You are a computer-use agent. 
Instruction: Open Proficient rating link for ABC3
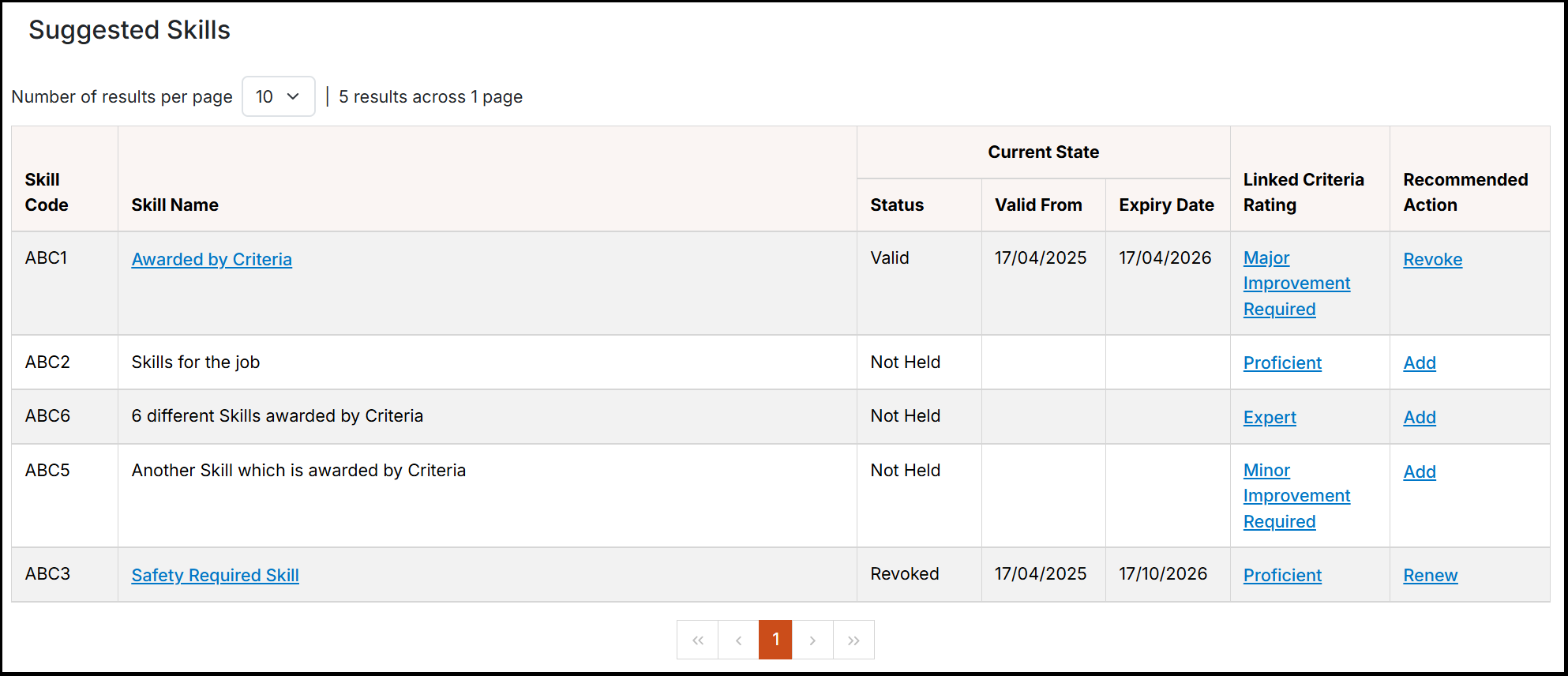click(1282, 575)
